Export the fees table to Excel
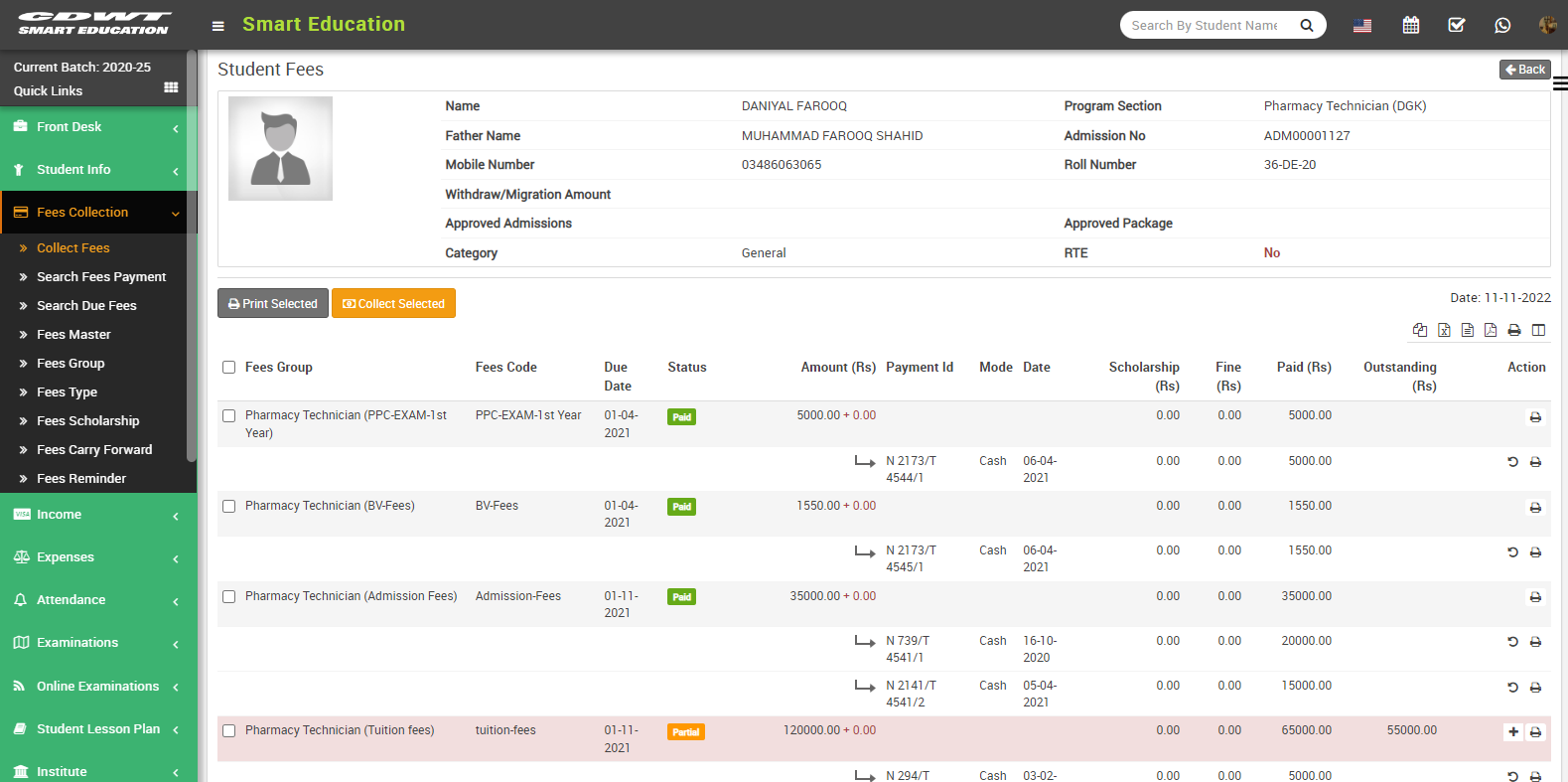Viewport: 1568px width, 782px height. coord(1444,330)
